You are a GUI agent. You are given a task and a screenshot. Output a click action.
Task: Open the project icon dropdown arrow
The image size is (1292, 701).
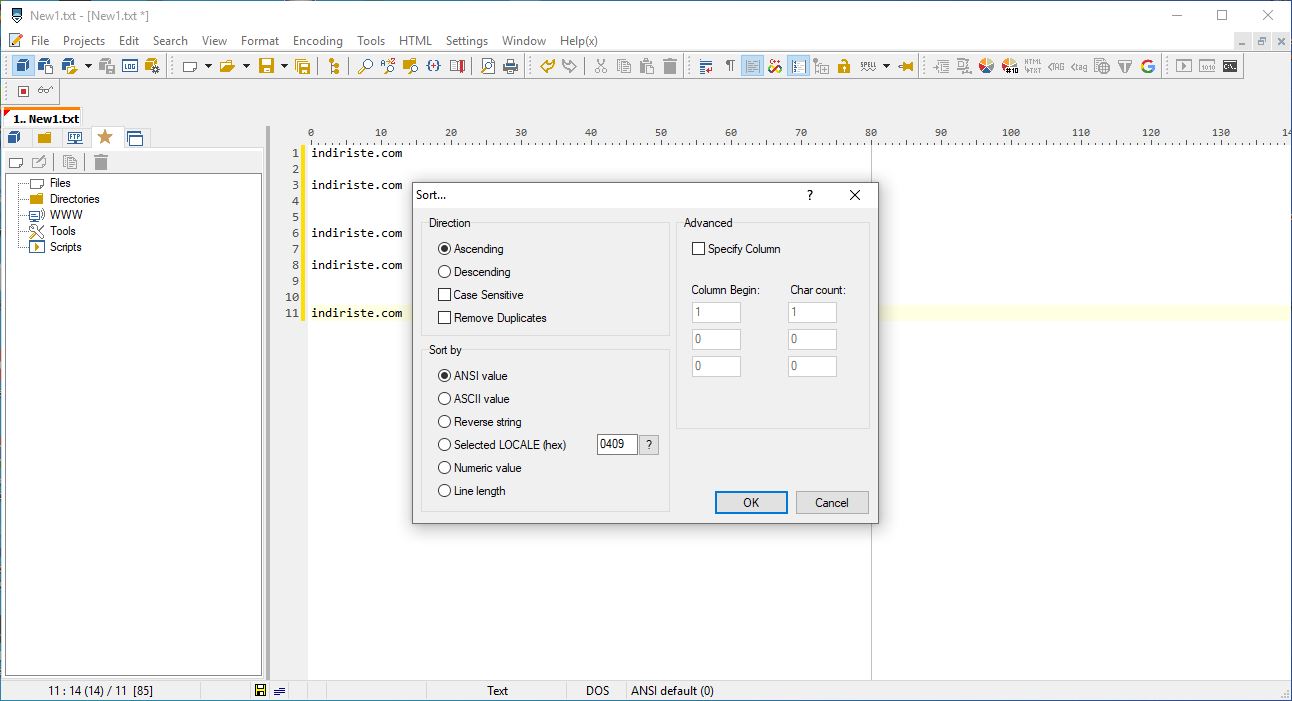[88, 66]
